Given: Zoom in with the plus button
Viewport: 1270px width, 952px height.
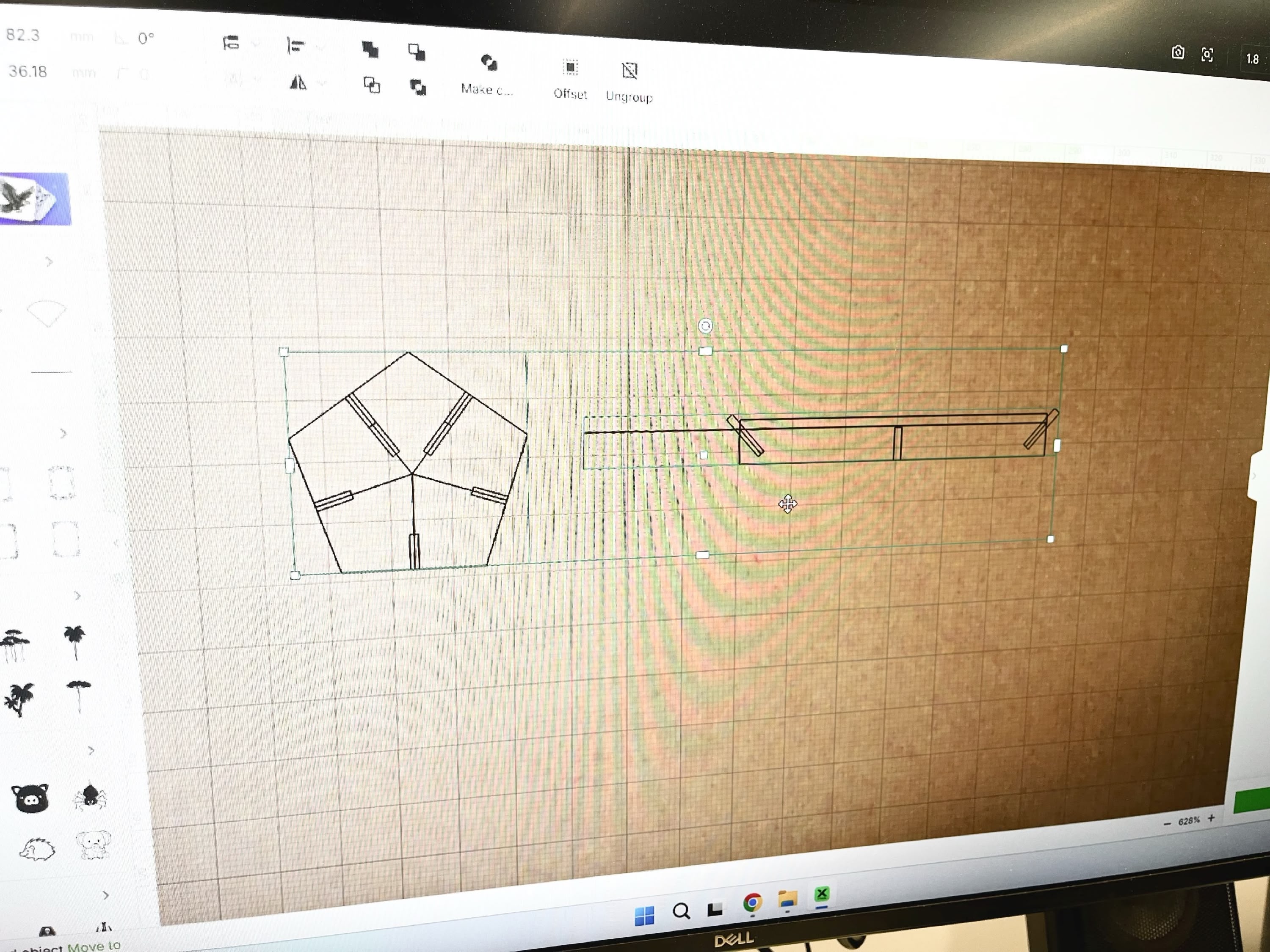Looking at the screenshot, I should (1211, 818).
